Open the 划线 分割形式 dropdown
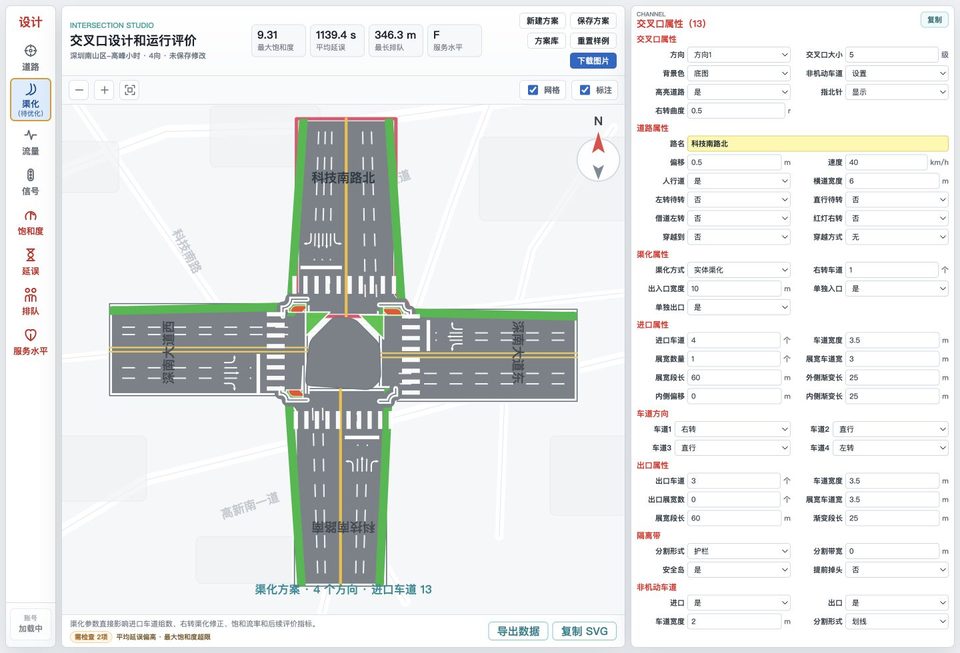 (898, 622)
